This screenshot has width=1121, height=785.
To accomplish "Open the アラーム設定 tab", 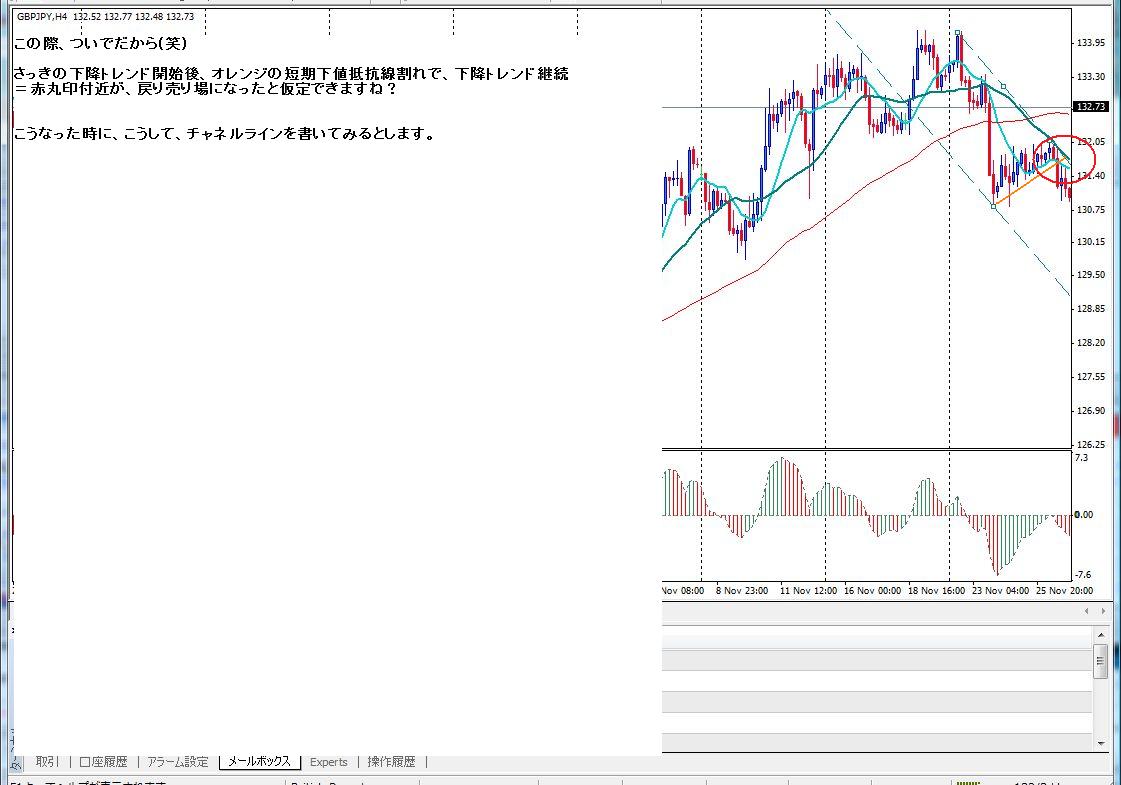I will coord(177,762).
